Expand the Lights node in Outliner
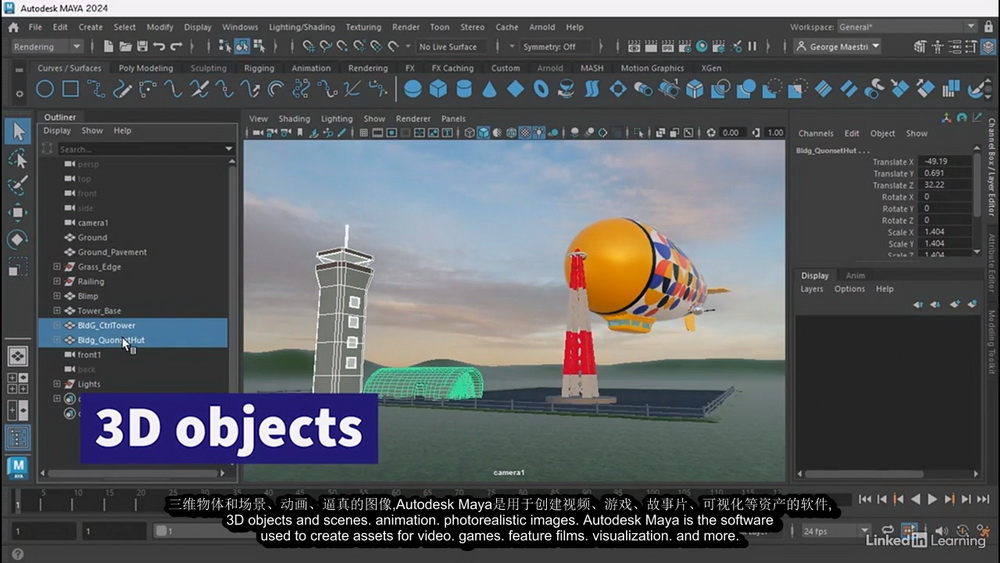The width and height of the screenshot is (1000, 563). 57,384
